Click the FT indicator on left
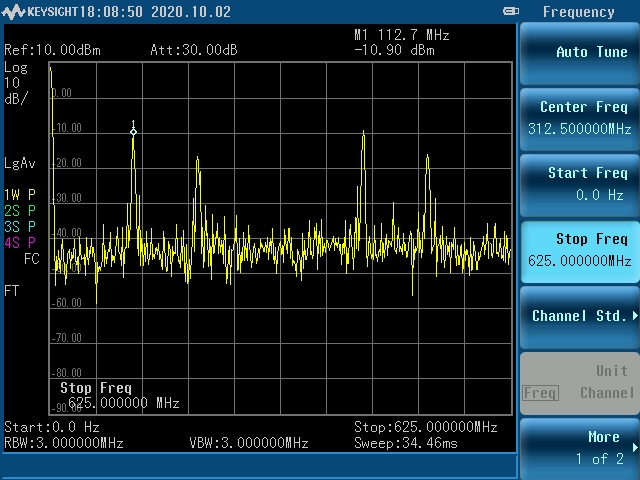 point(11,291)
